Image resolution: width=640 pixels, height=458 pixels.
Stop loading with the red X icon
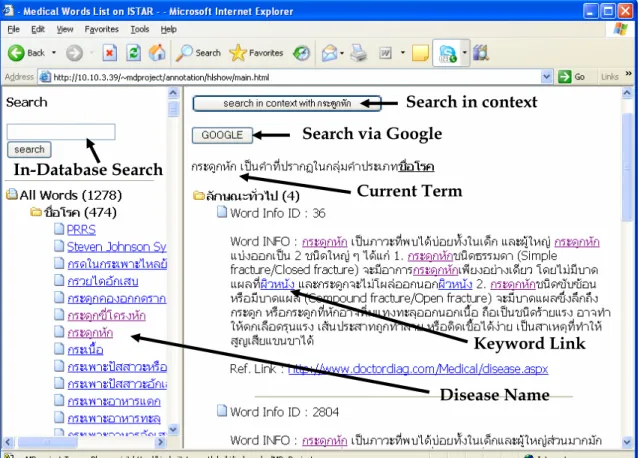coord(109,53)
